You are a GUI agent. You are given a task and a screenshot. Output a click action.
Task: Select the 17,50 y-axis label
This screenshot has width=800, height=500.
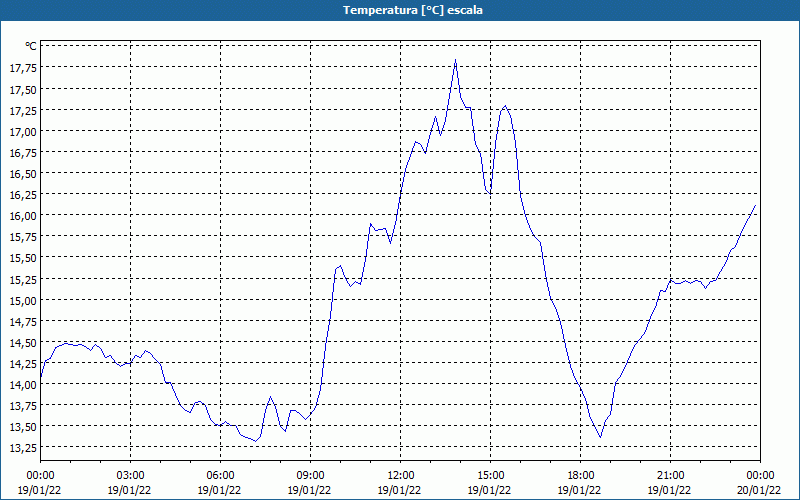23,89
